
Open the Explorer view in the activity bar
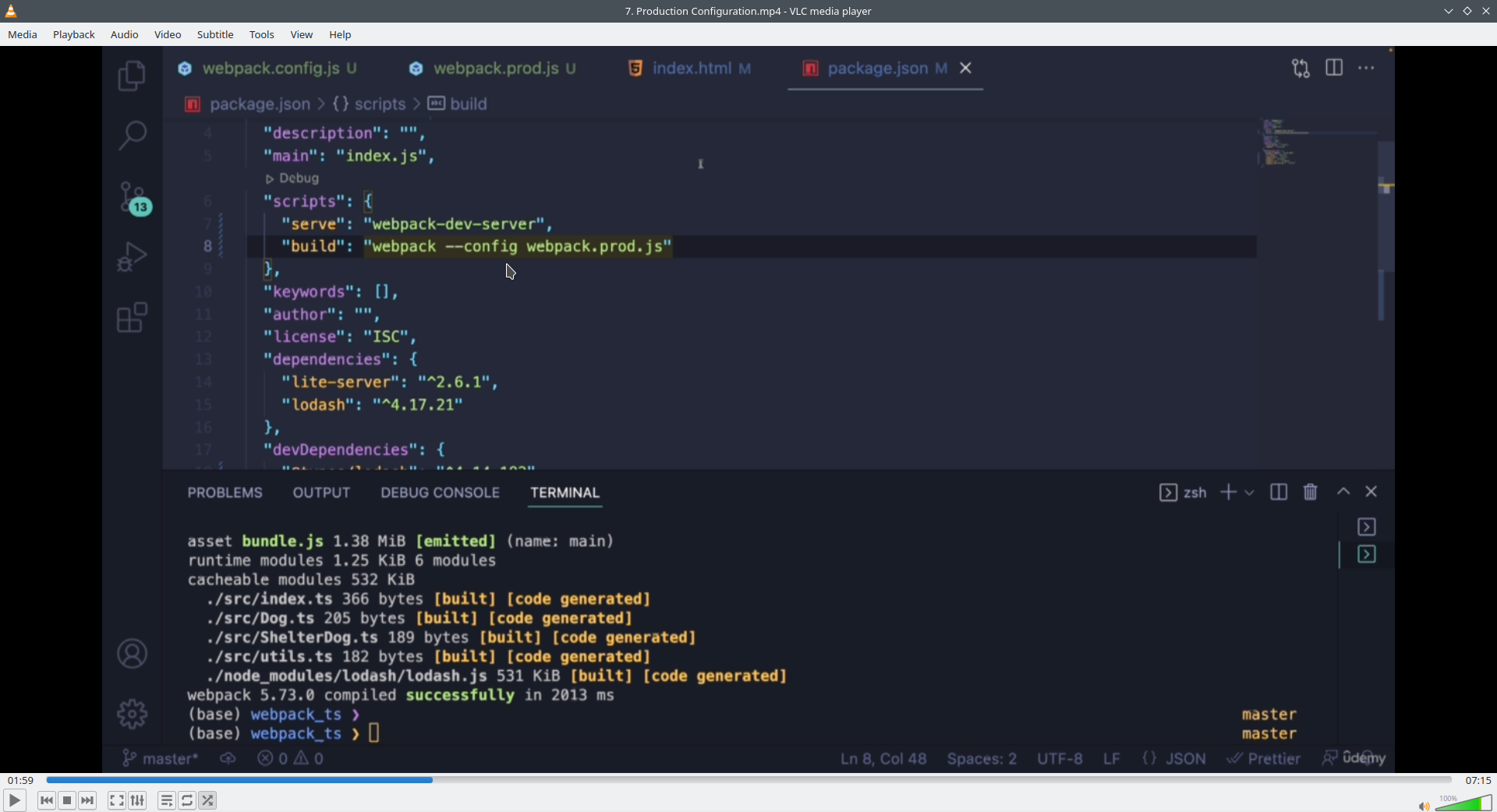click(x=132, y=76)
